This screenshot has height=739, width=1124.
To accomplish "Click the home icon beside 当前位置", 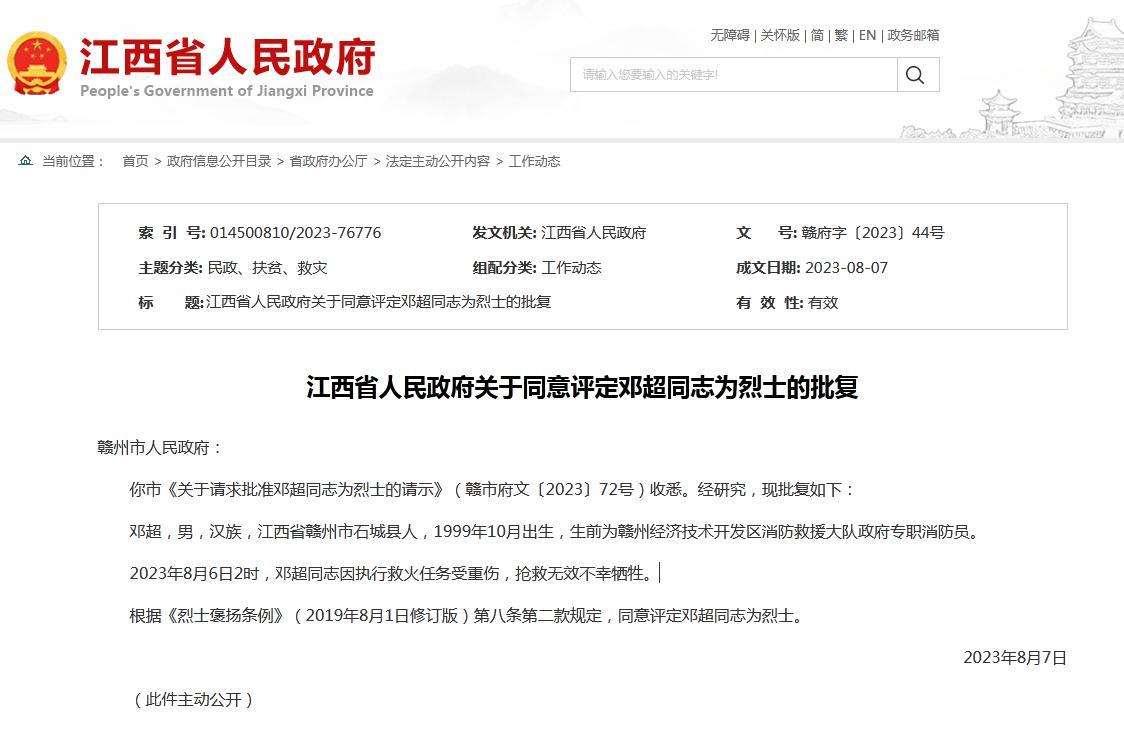I will pos(26,161).
